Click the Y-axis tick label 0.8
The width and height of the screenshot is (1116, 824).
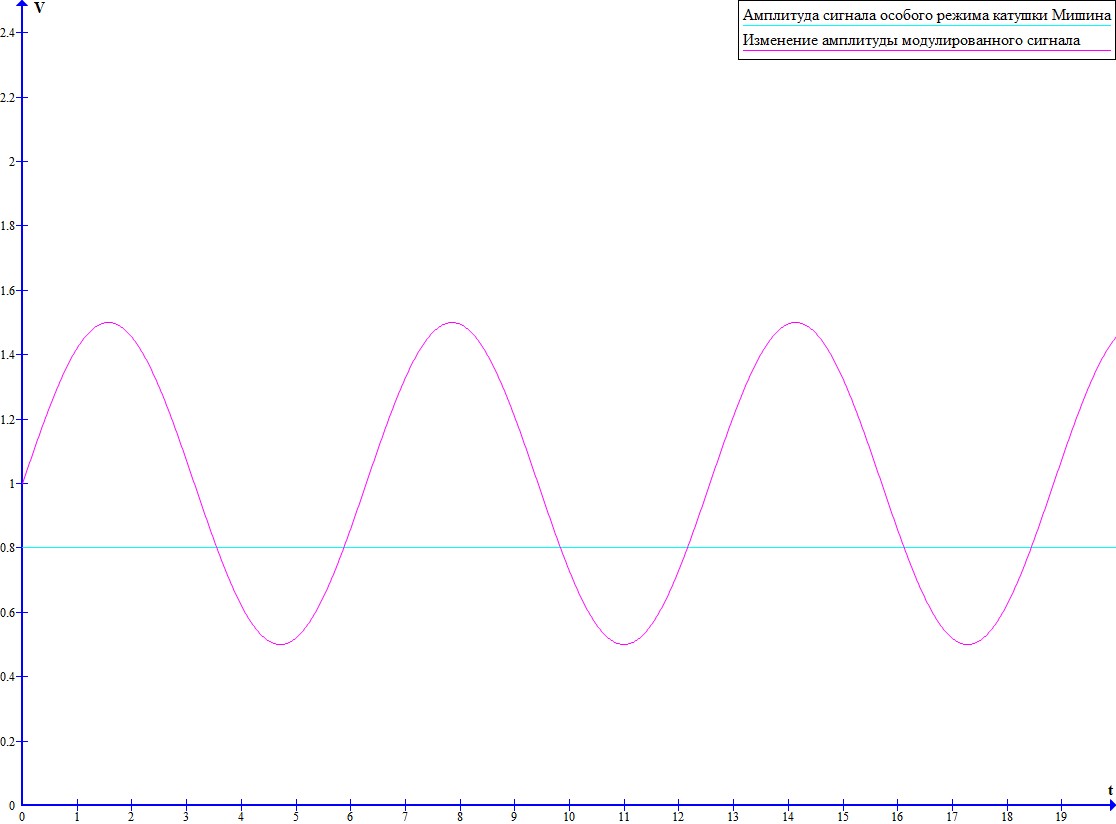(8, 548)
